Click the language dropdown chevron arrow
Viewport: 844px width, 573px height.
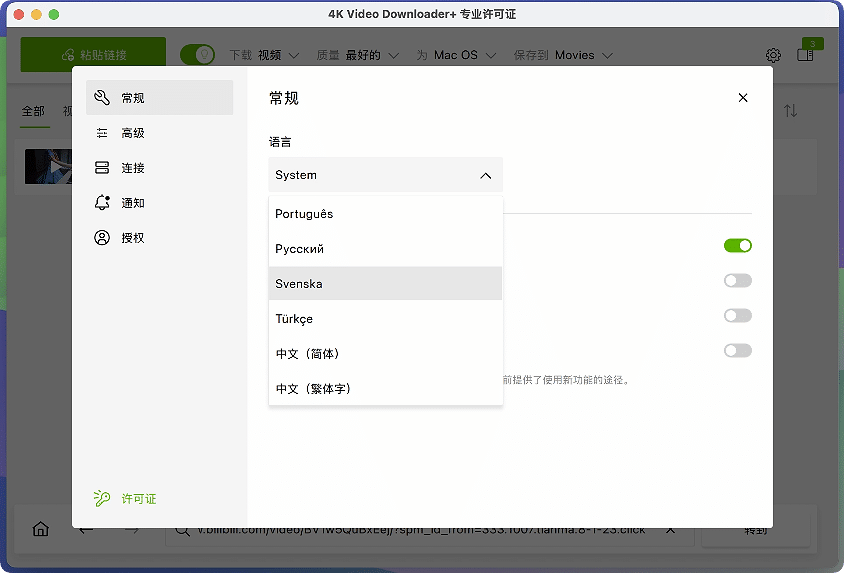(x=486, y=175)
